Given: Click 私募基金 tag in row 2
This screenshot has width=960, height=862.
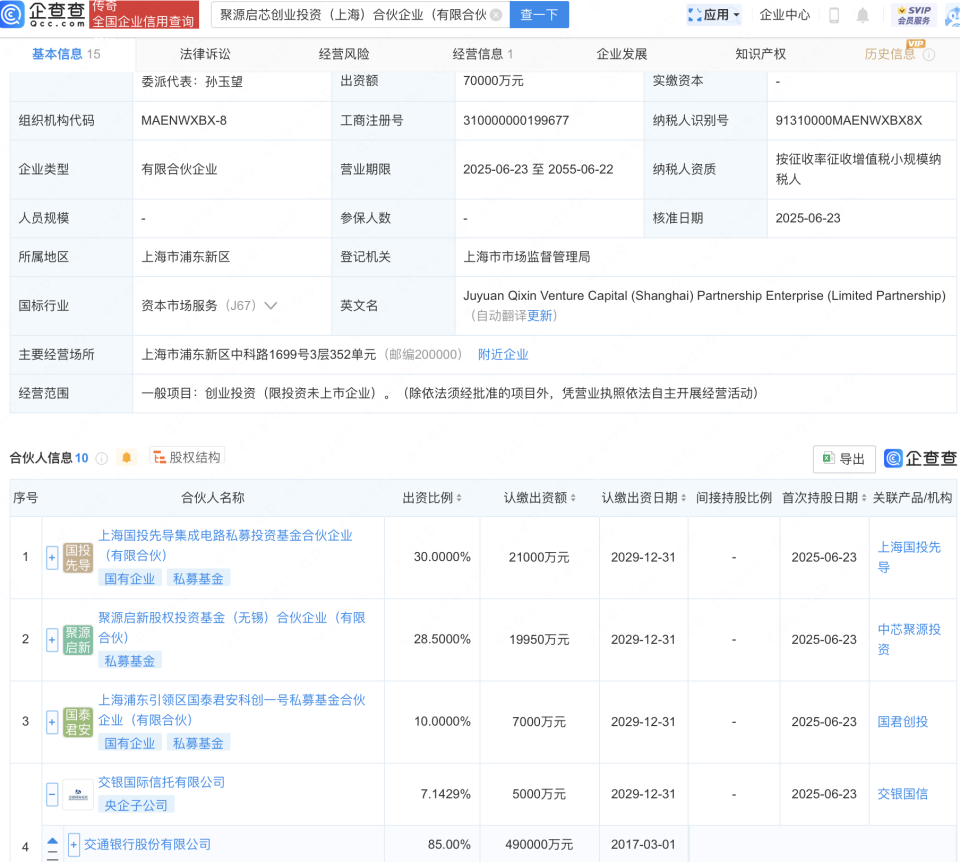Looking at the screenshot, I should coord(129,661).
